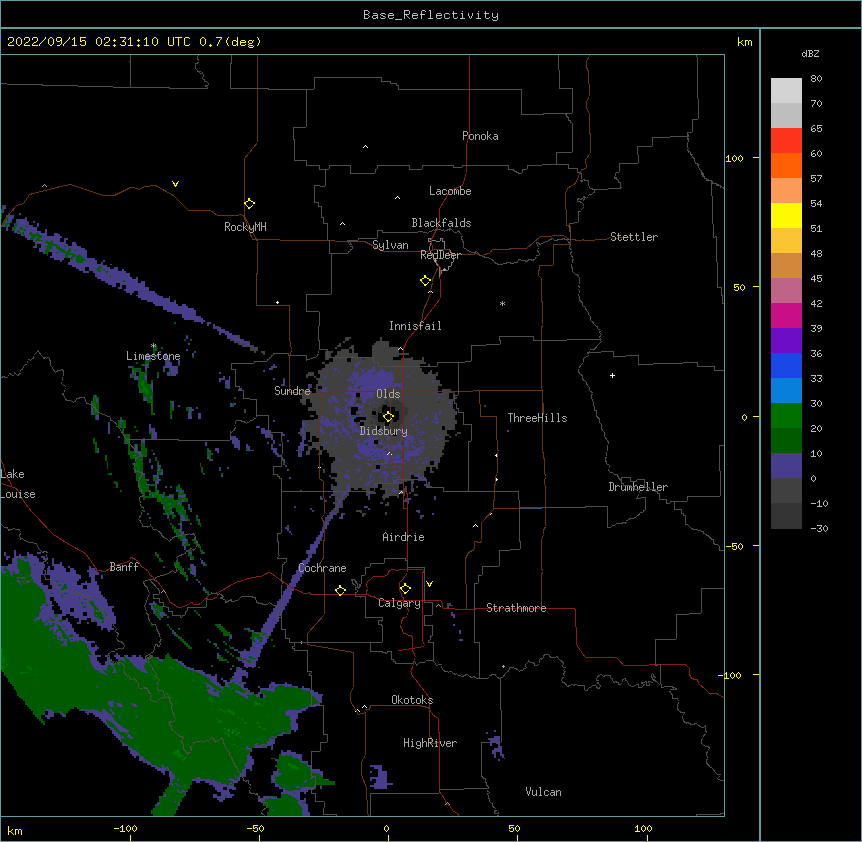Click the HighRiver city label
This screenshot has height=842, width=862.
(430, 743)
